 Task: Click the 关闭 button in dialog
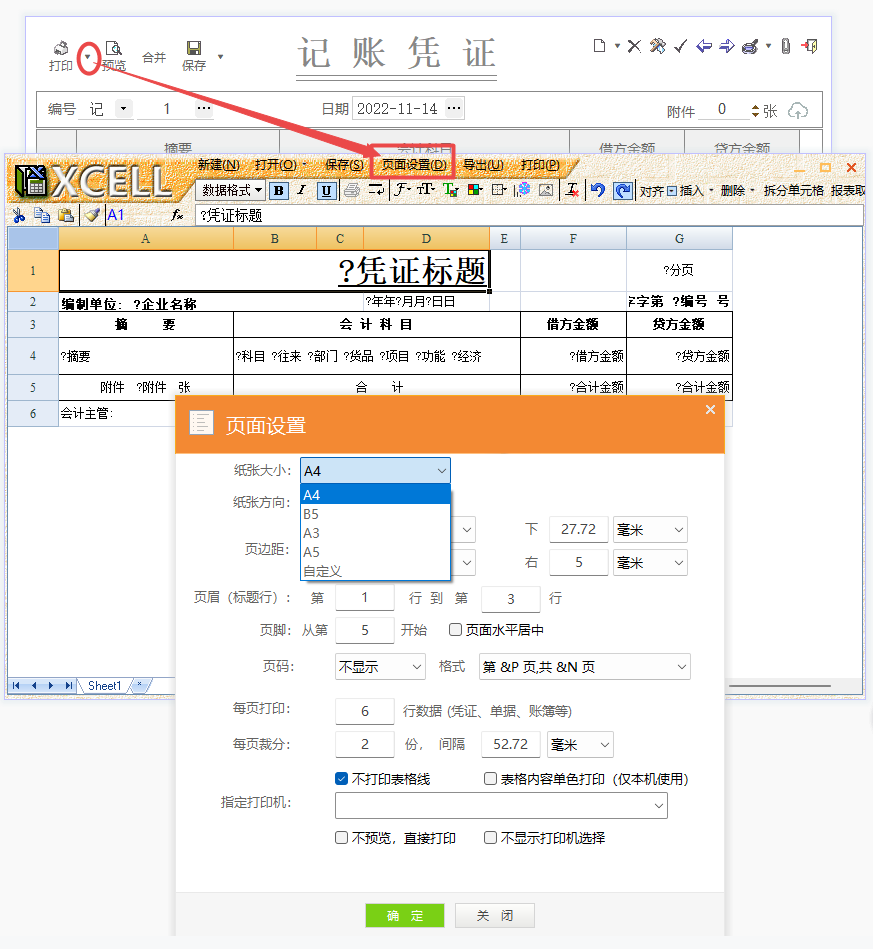[494, 916]
